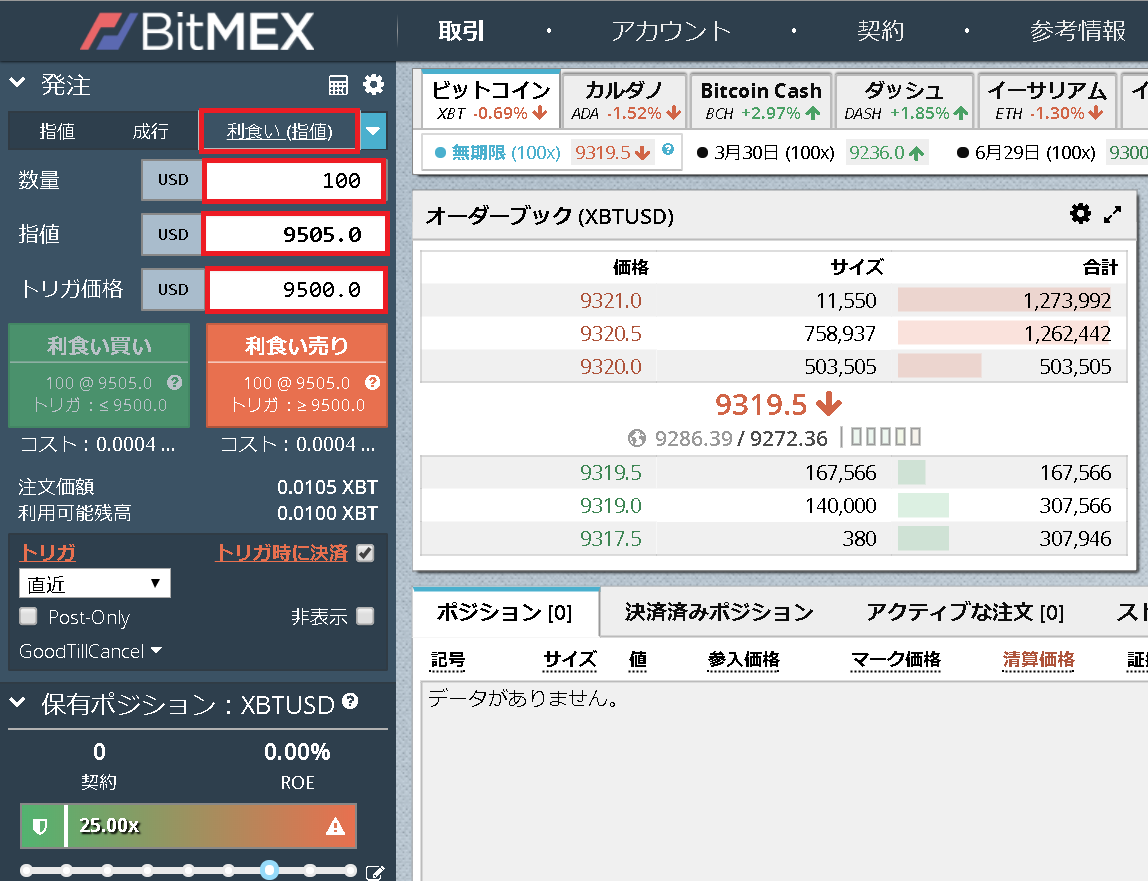Click the globe index price icon
This screenshot has width=1148, height=881.
click(x=637, y=438)
